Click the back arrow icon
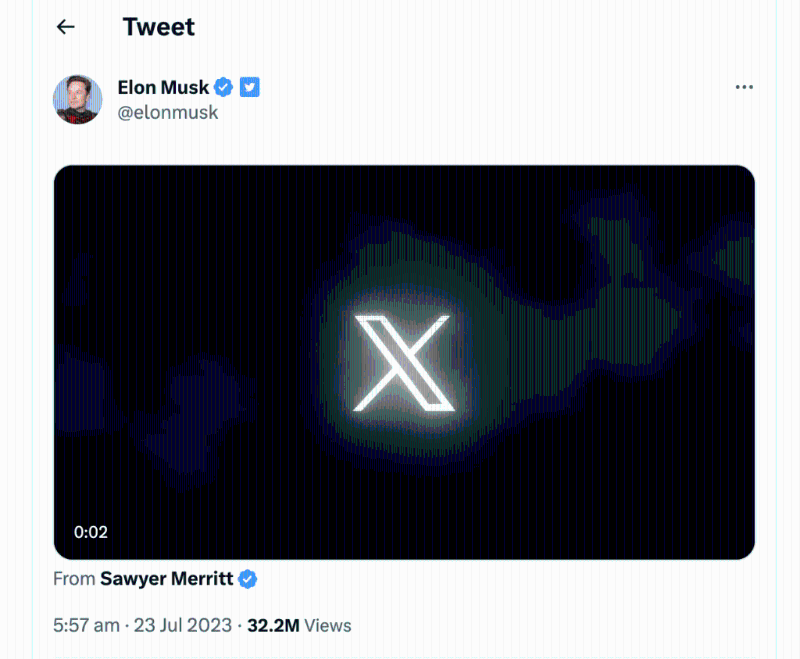This screenshot has height=659, width=800. (x=66, y=27)
